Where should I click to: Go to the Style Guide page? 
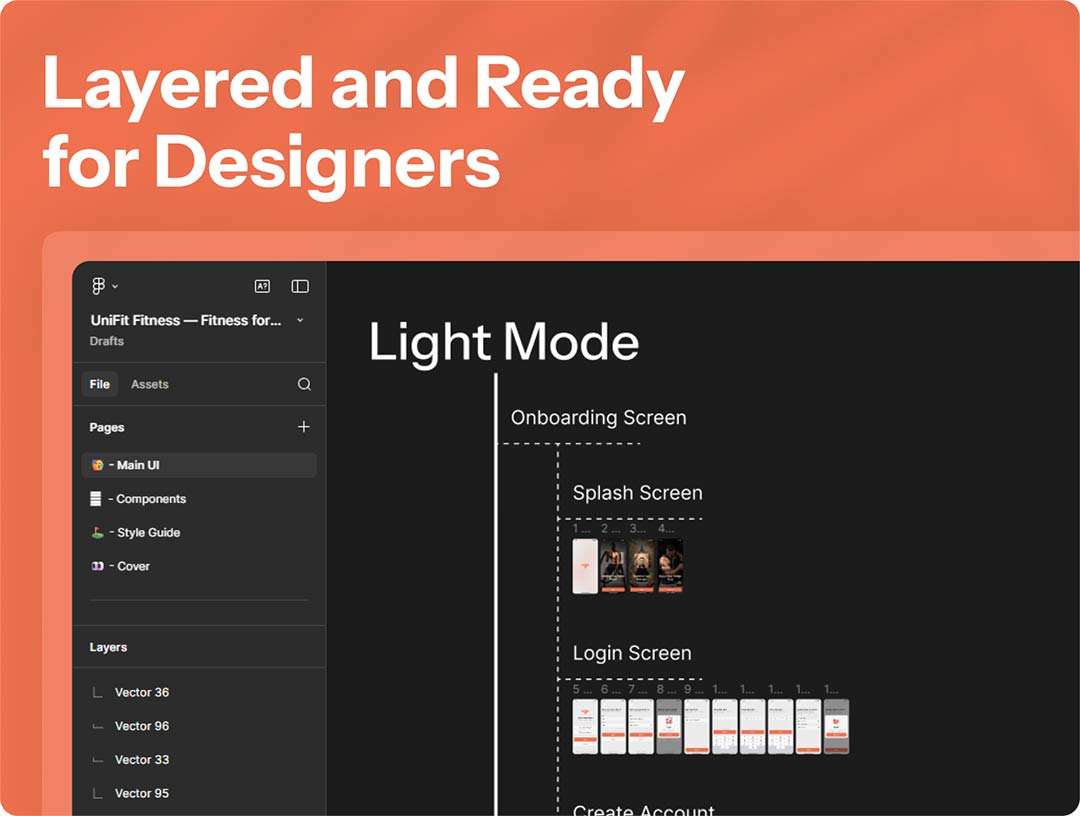[x=148, y=533]
